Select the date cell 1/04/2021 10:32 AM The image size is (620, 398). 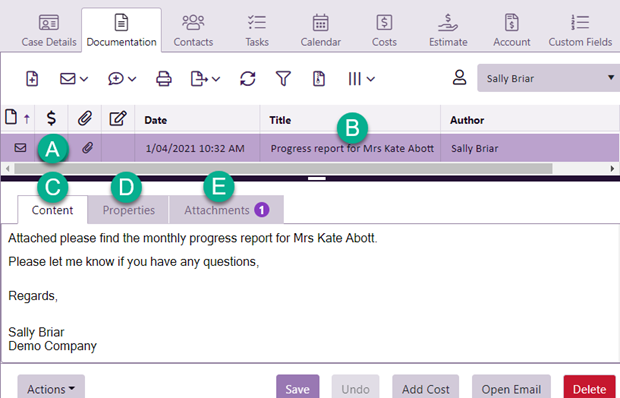[195, 149]
